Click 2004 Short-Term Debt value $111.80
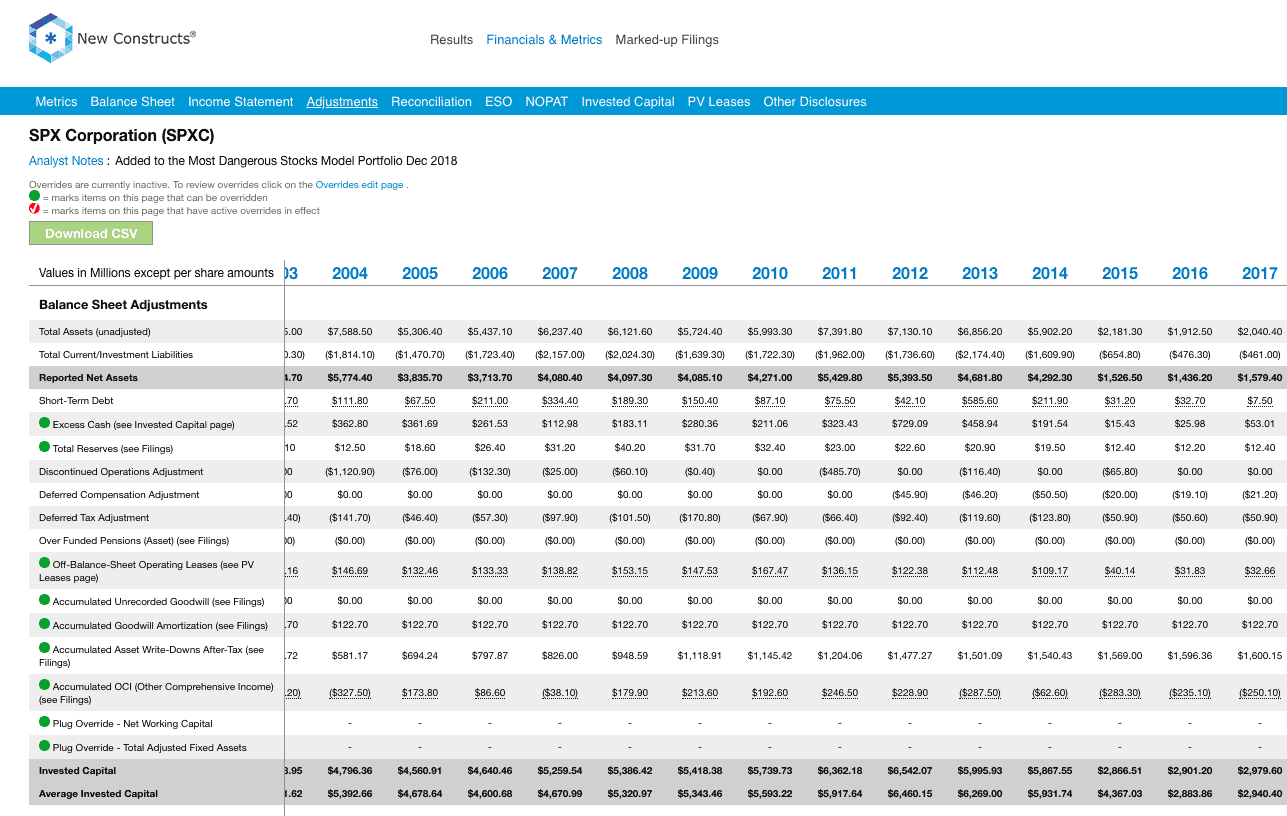The height and width of the screenshot is (816, 1287). [x=350, y=401]
